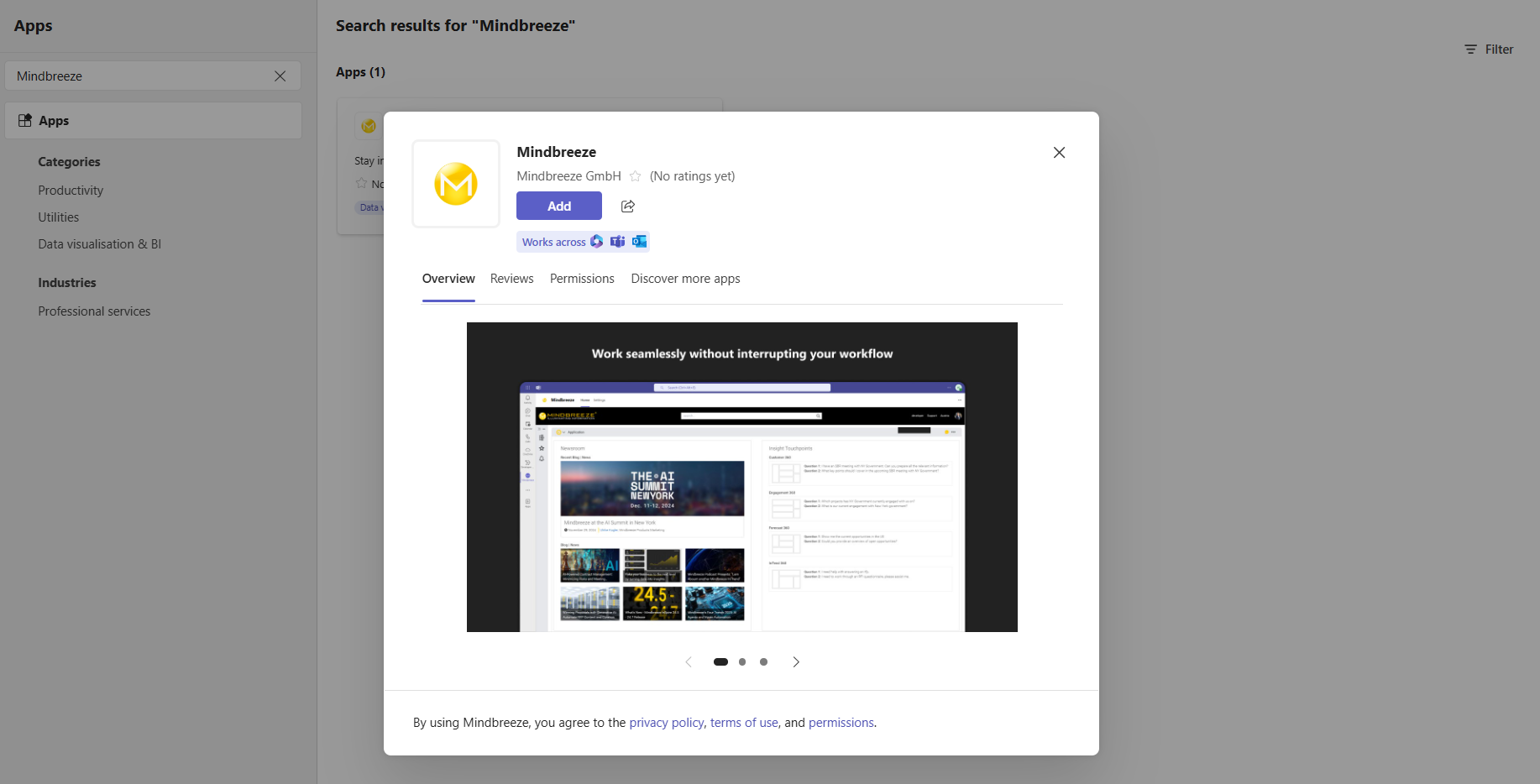Open the Discover more apps tab
1540x784 pixels.
pyautogui.click(x=685, y=279)
